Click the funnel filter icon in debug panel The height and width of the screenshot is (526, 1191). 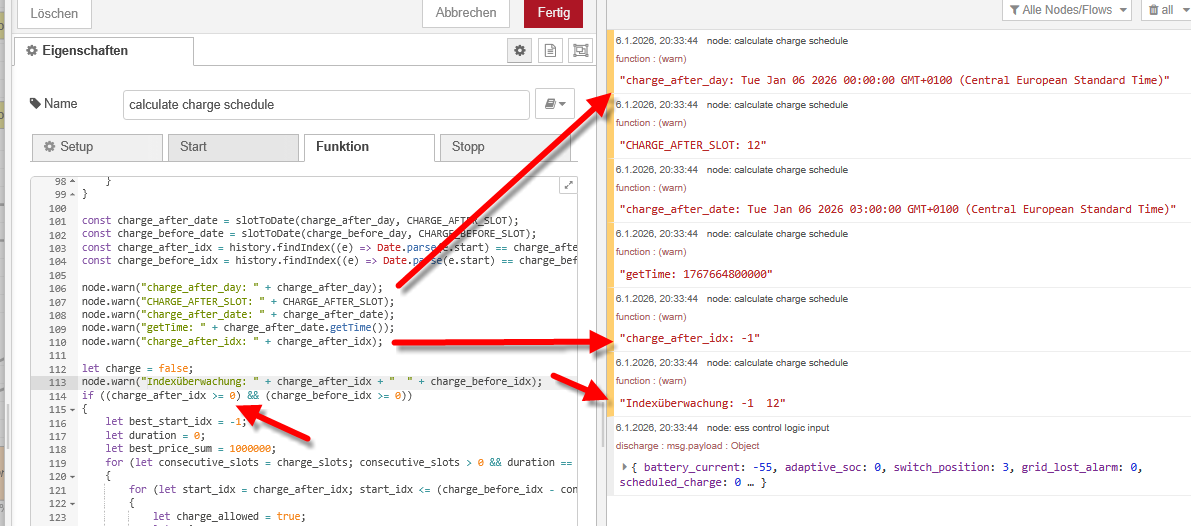1015,10
